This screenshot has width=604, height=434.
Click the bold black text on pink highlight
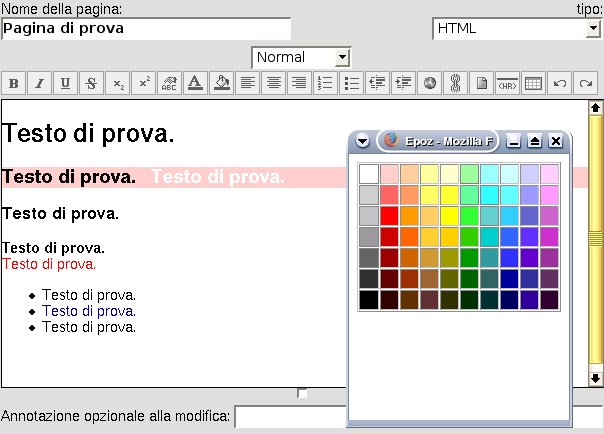pyautogui.click(x=69, y=177)
